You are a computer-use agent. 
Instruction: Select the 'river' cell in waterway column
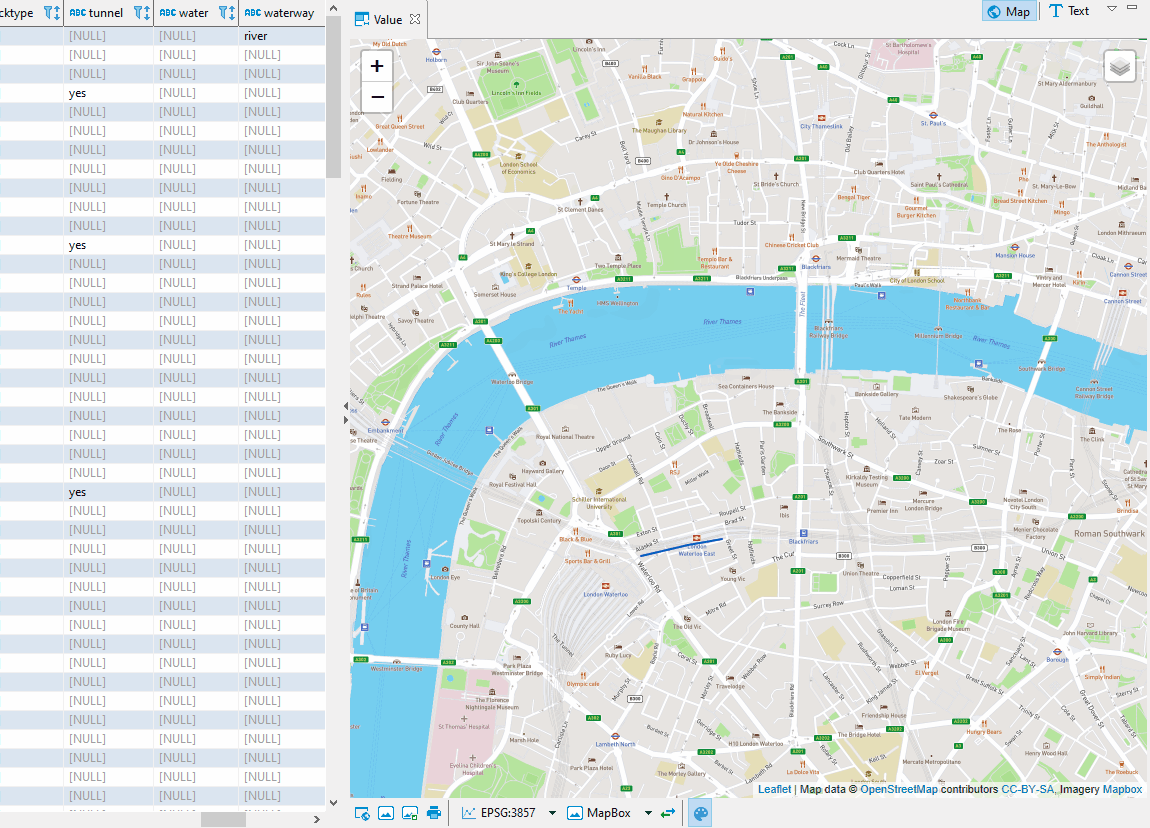tap(282, 36)
